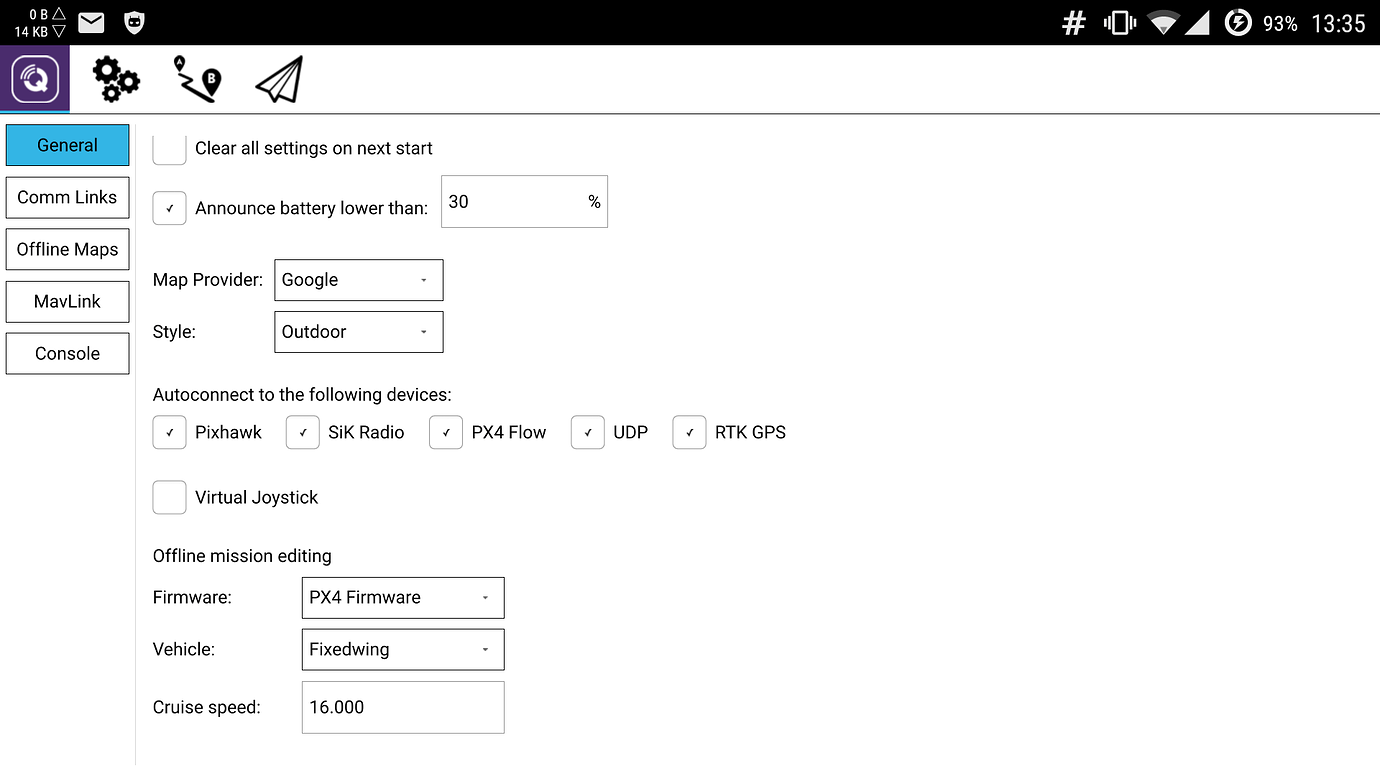
Task: Select the Offline Maps option
Action: coord(67,249)
